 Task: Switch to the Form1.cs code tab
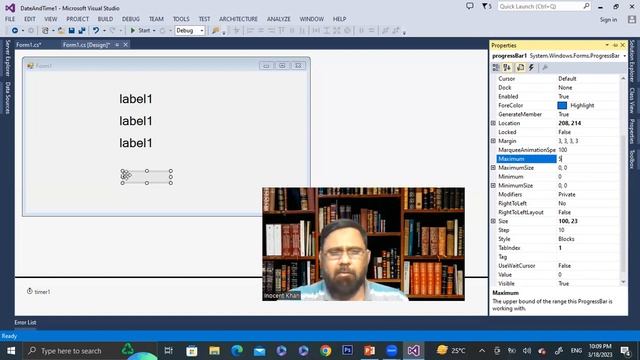[29, 45]
